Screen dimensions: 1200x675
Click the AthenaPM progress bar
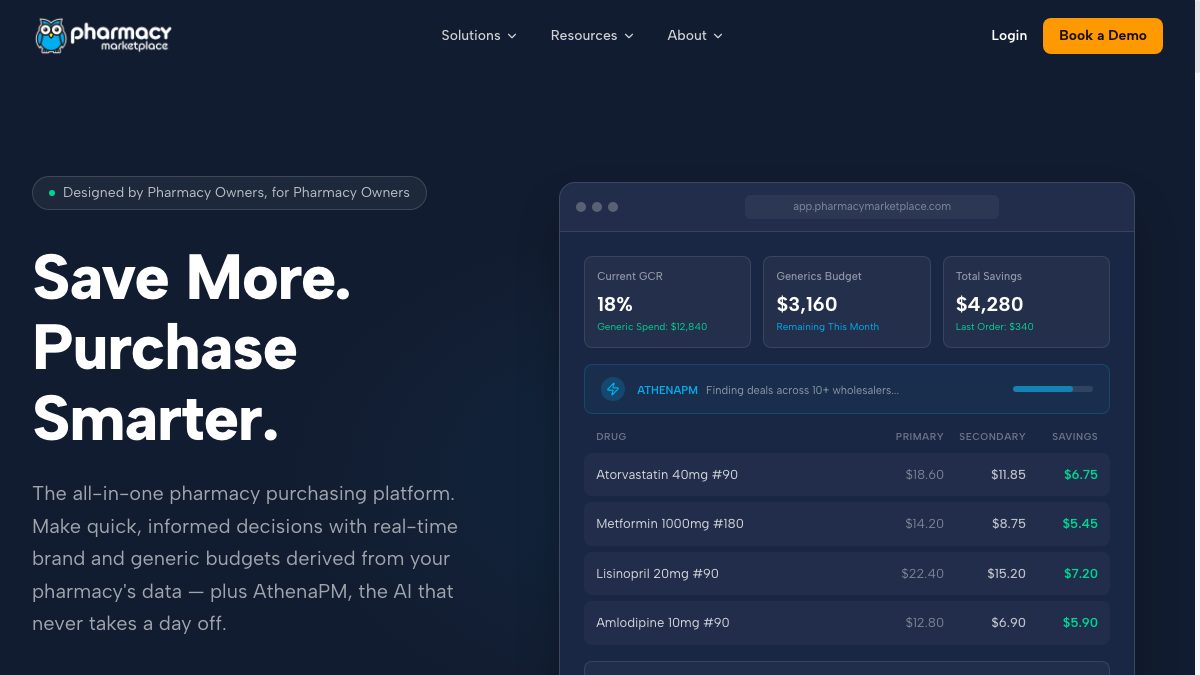[1053, 389]
